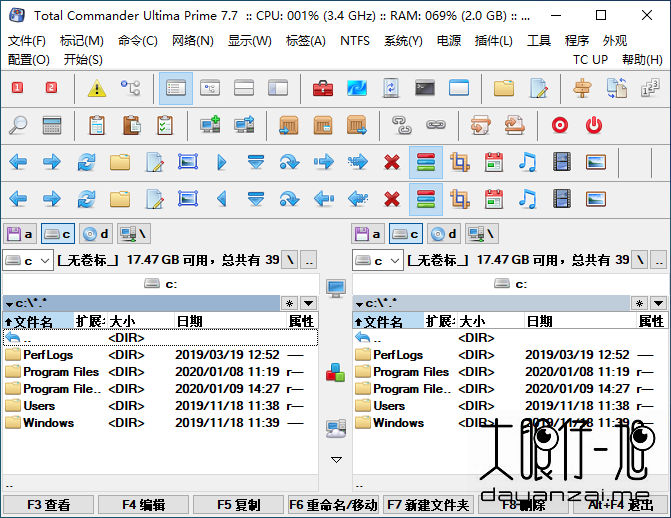Click the monitor icon between the panels
The width and height of the screenshot is (671, 518).
point(336,288)
